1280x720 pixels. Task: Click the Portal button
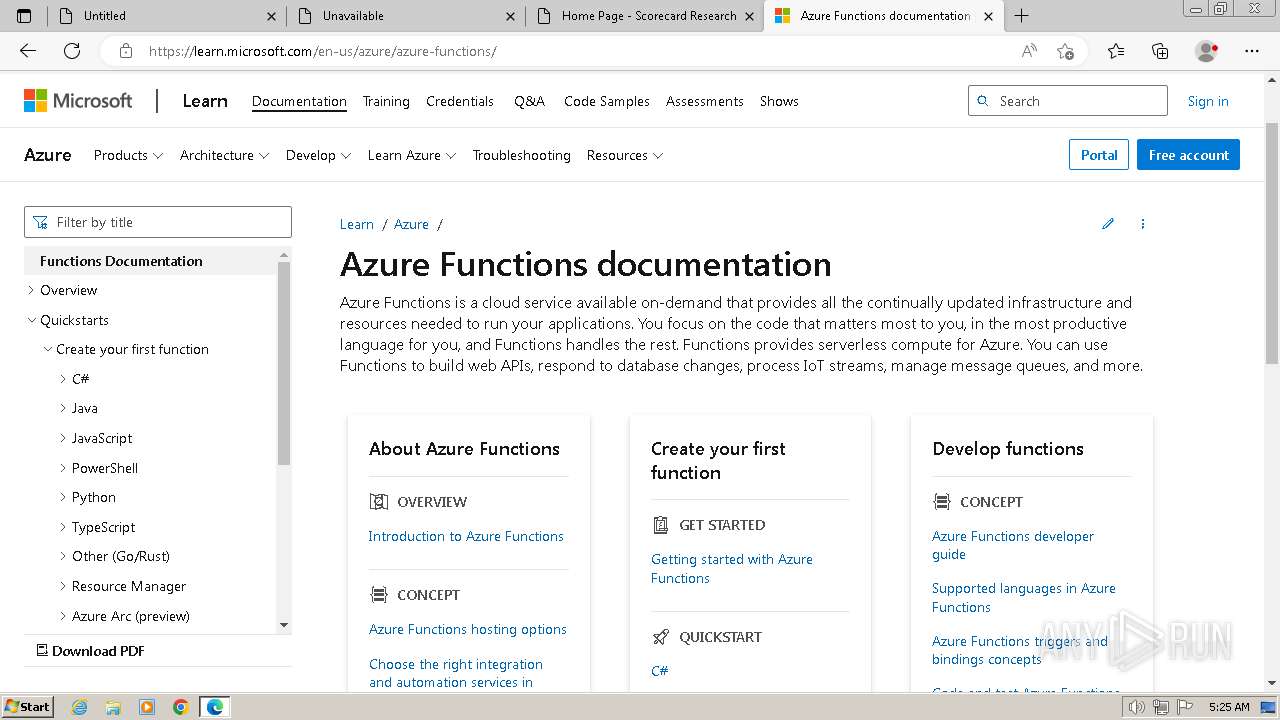click(1099, 155)
